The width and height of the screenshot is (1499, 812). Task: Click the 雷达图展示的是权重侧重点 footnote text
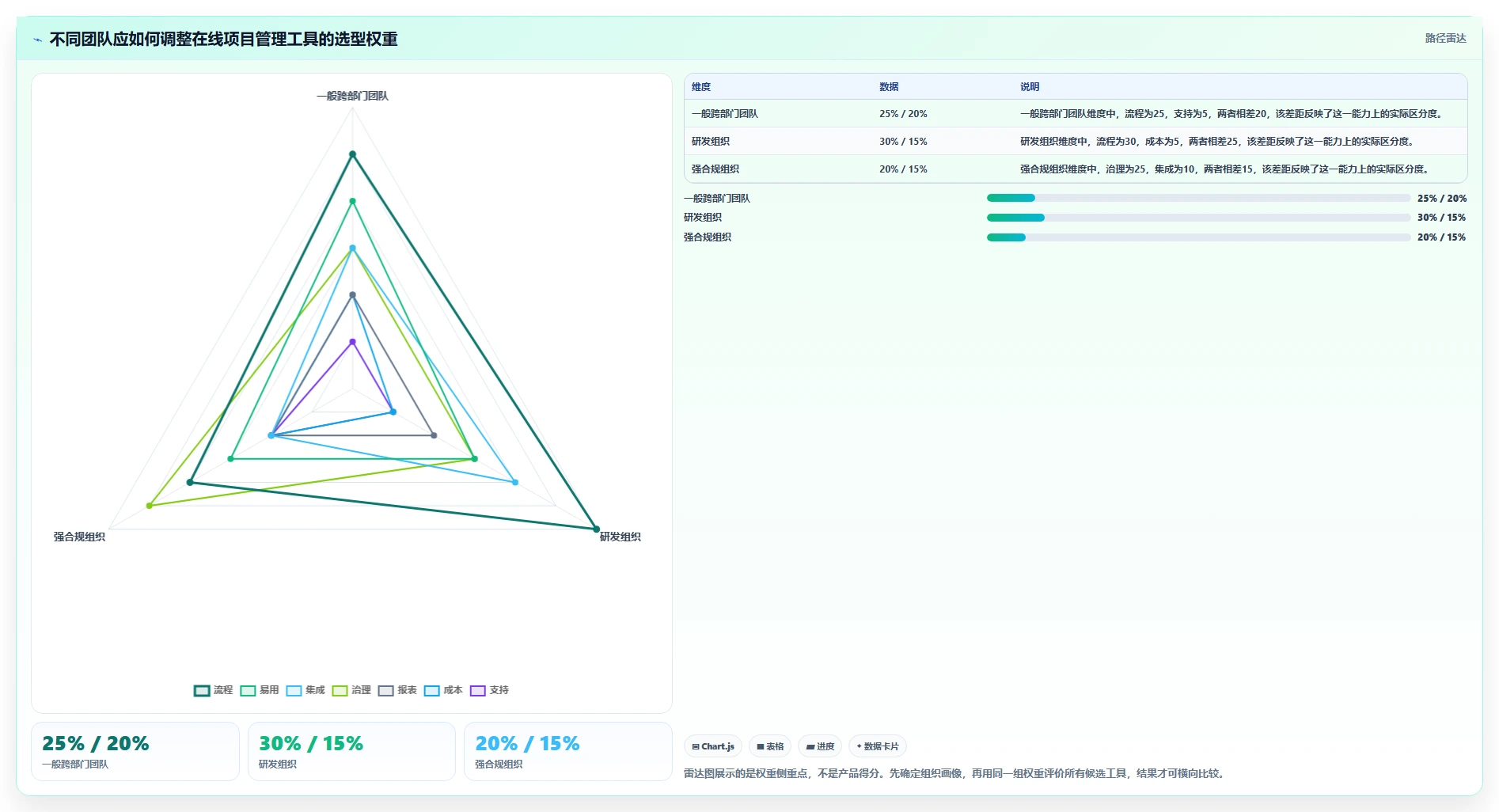pyautogui.click(x=956, y=773)
